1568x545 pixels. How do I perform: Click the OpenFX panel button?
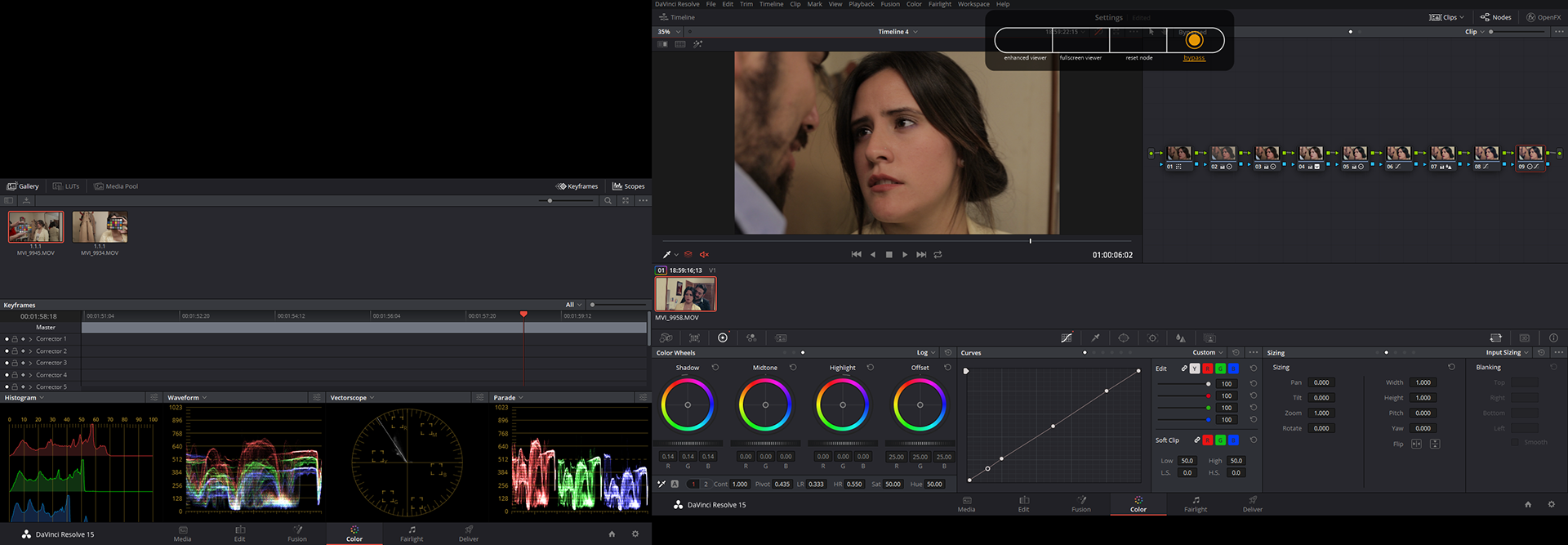click(x=1543, y=17)
